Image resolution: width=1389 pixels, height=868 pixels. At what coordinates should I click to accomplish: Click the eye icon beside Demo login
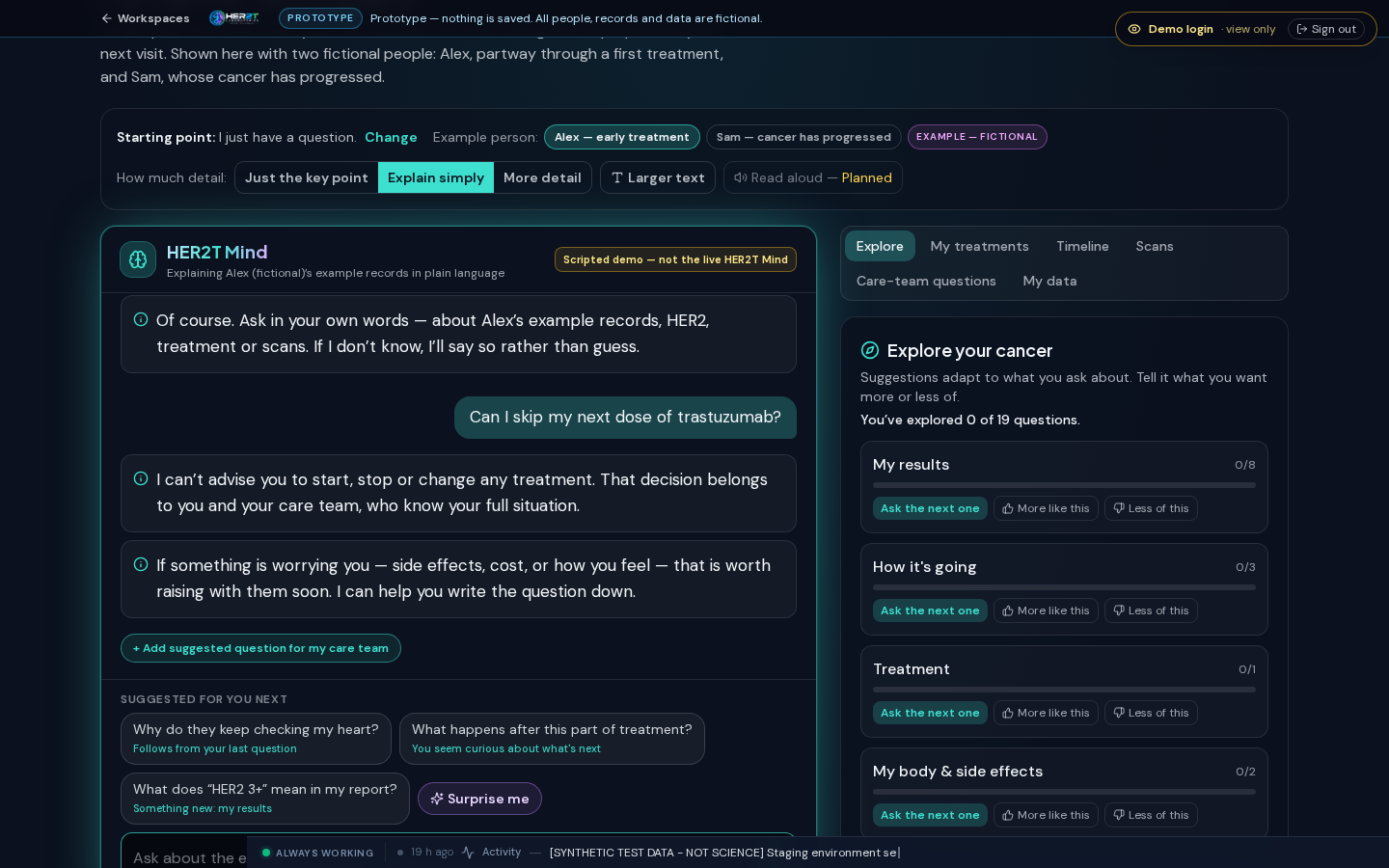coord(1134,29)
